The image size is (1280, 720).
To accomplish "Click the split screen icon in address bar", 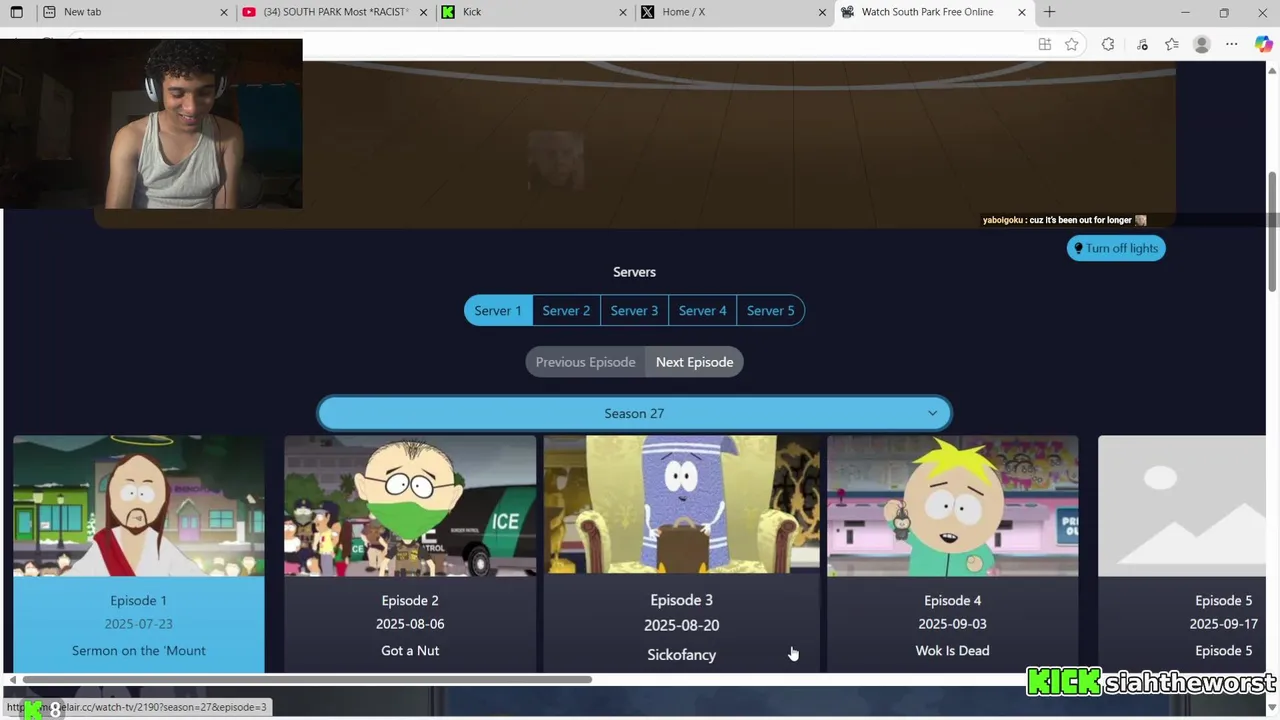I will 1044,44.
